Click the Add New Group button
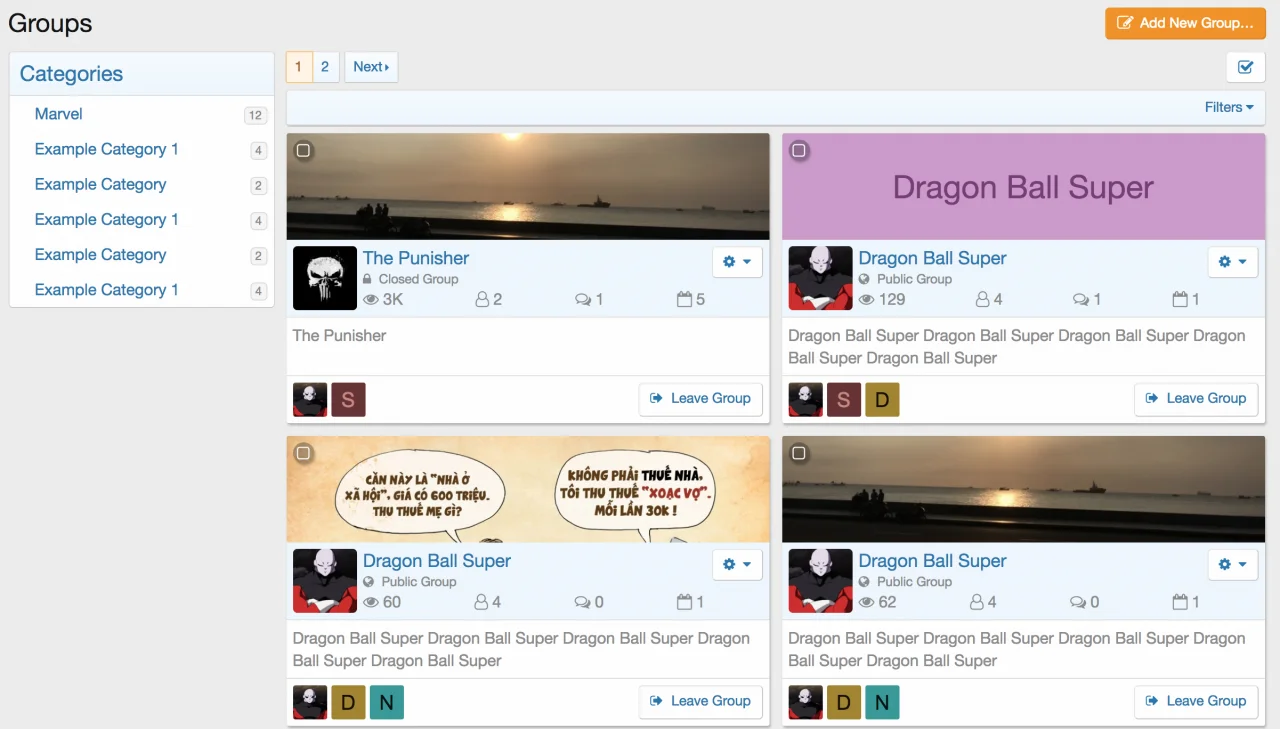The height and width of the screenshot is (729, 1280). pos(1185,23)
